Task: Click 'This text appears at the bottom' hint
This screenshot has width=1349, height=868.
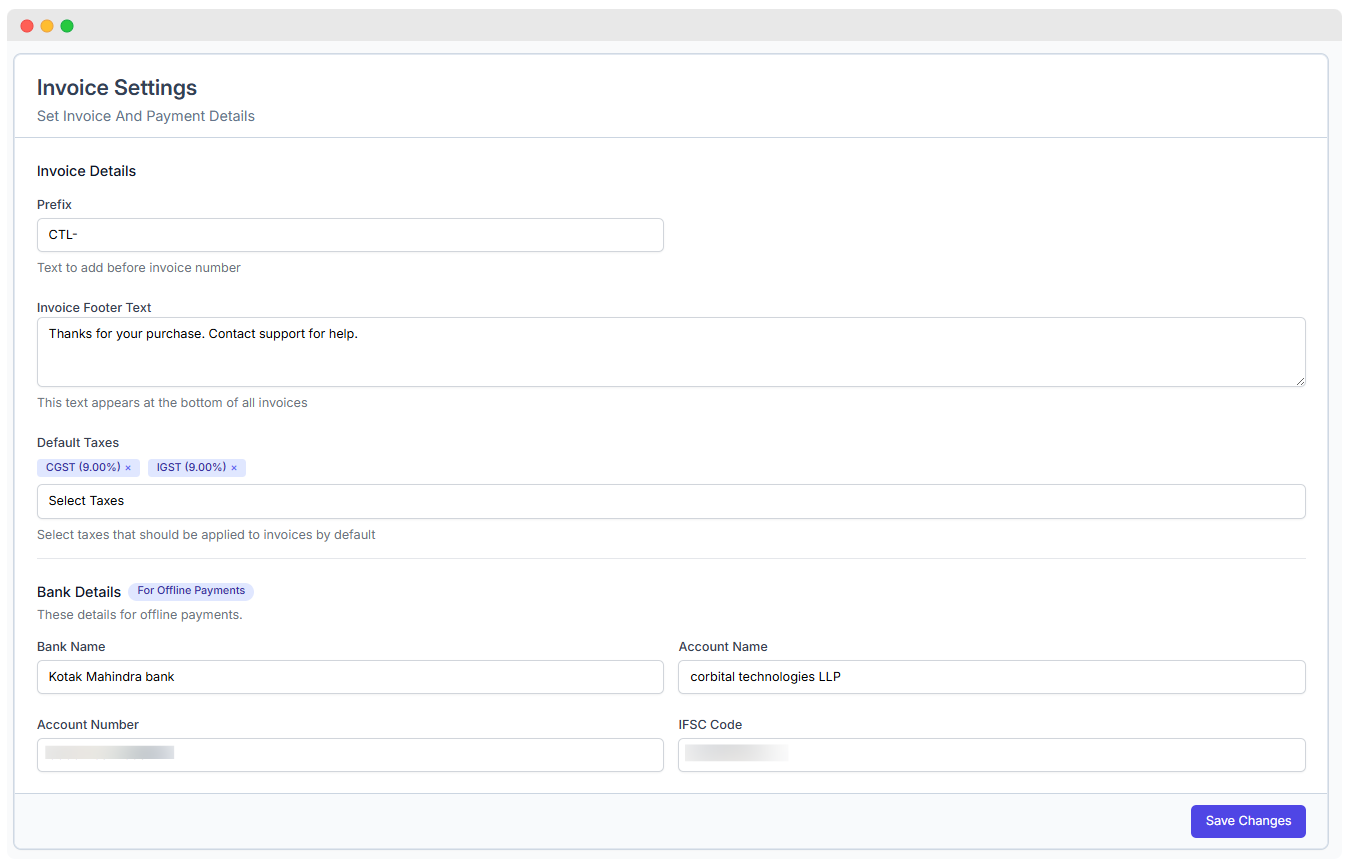Action: 172,403
